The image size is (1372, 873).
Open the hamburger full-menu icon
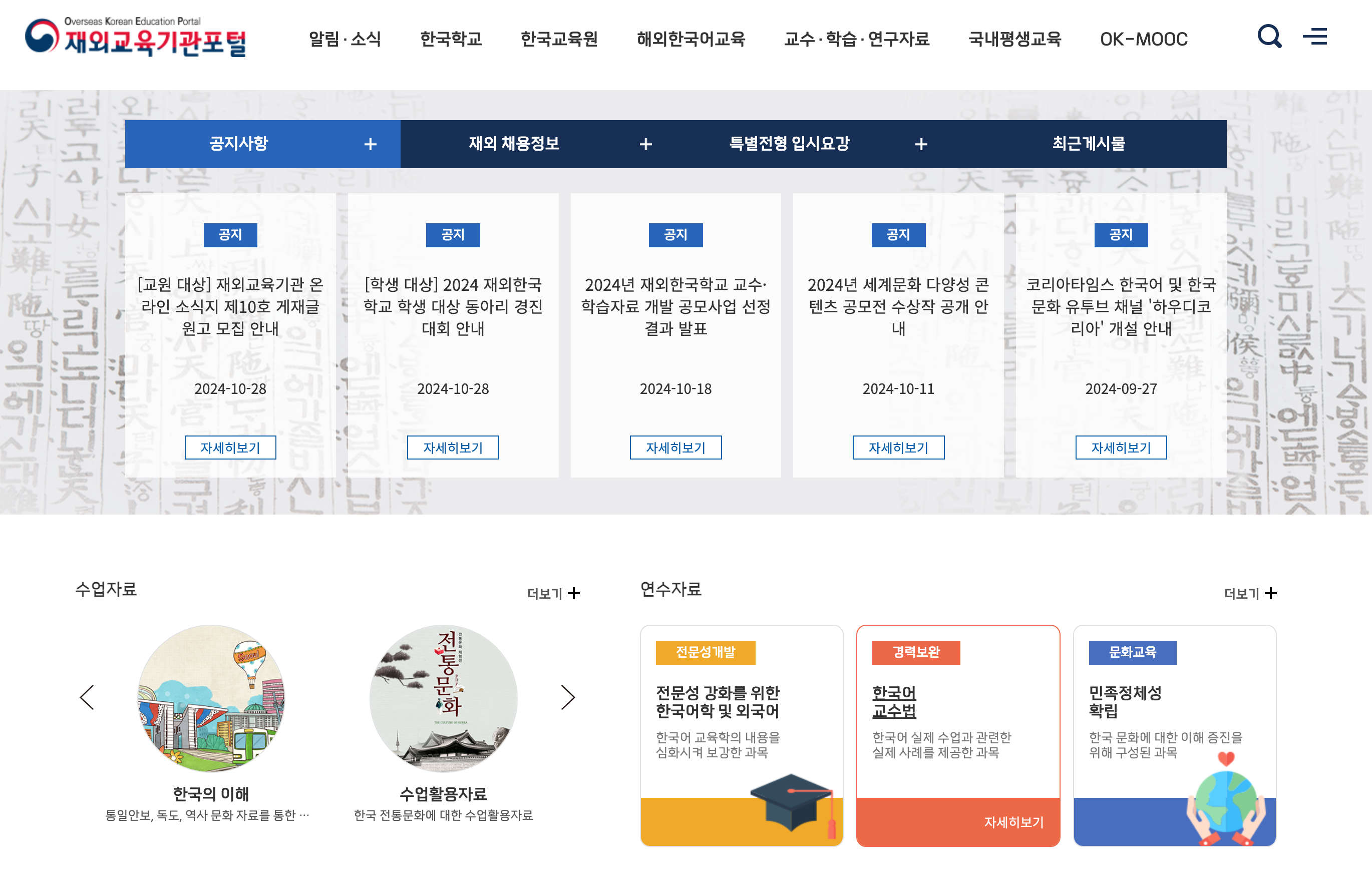click(x=1314, y=37)
